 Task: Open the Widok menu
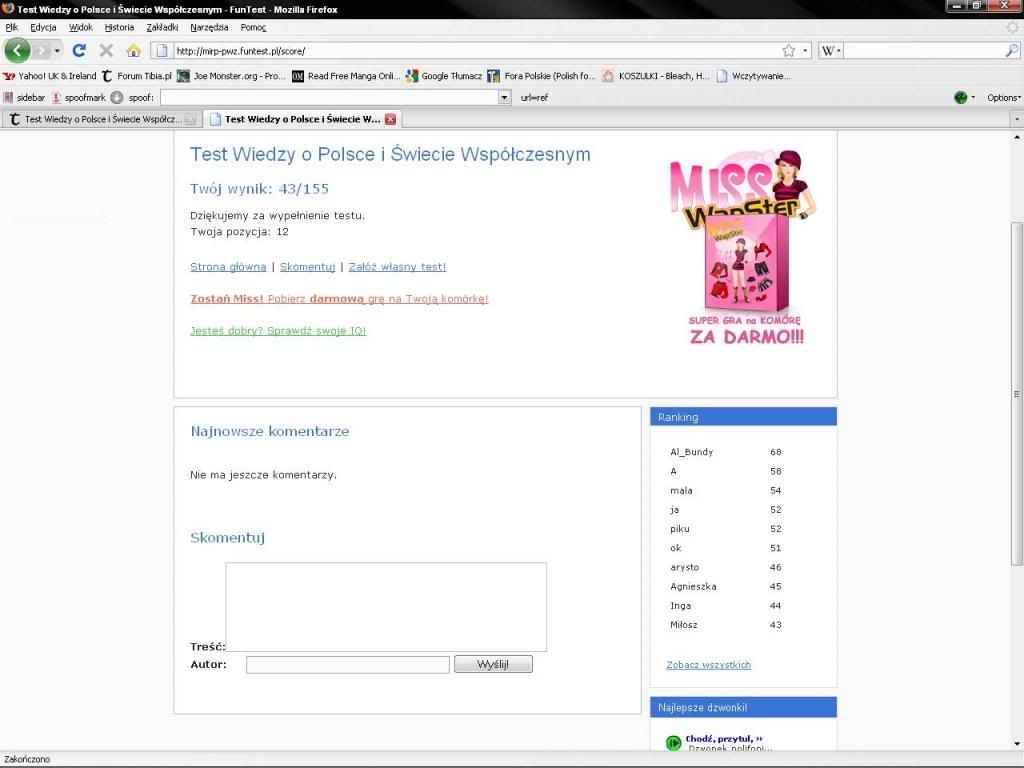81,27
